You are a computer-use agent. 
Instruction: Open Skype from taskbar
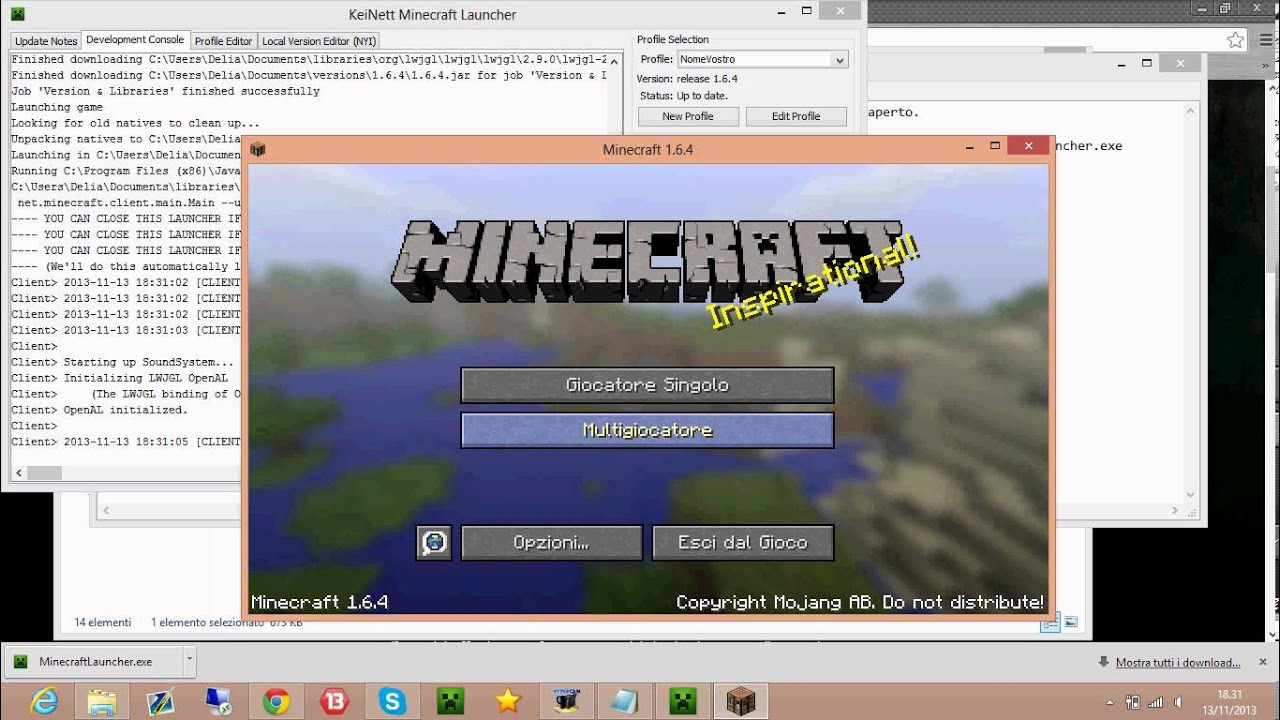click(392, 701)
